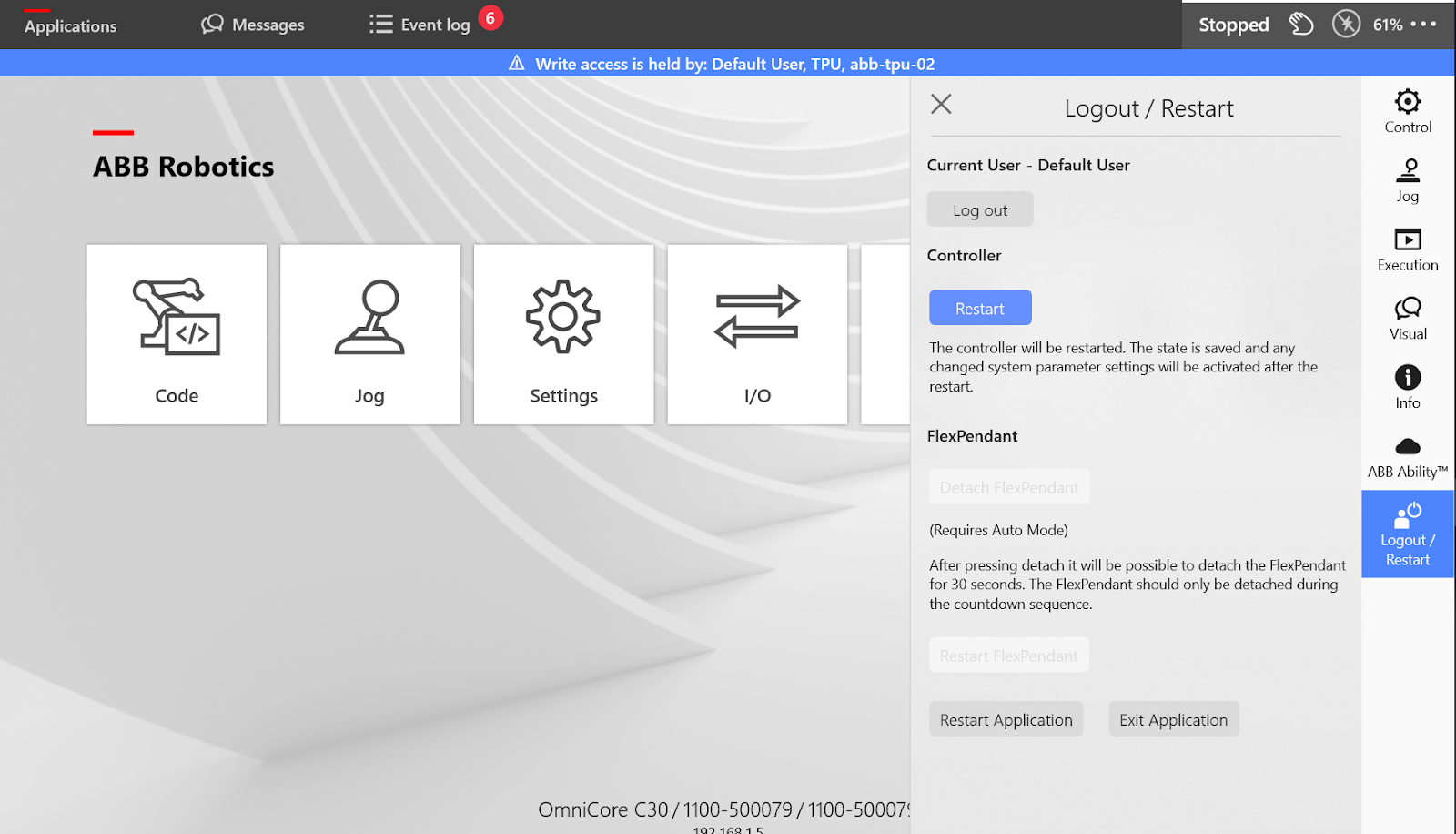1456x834 pixels.
Task: Click the ABB Robotics heading
Action: click(184, 167)
